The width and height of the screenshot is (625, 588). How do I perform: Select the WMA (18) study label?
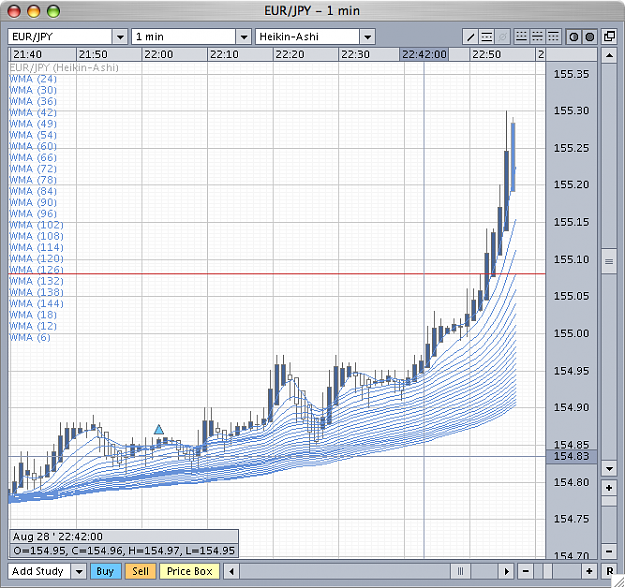[x=33, y=315]
